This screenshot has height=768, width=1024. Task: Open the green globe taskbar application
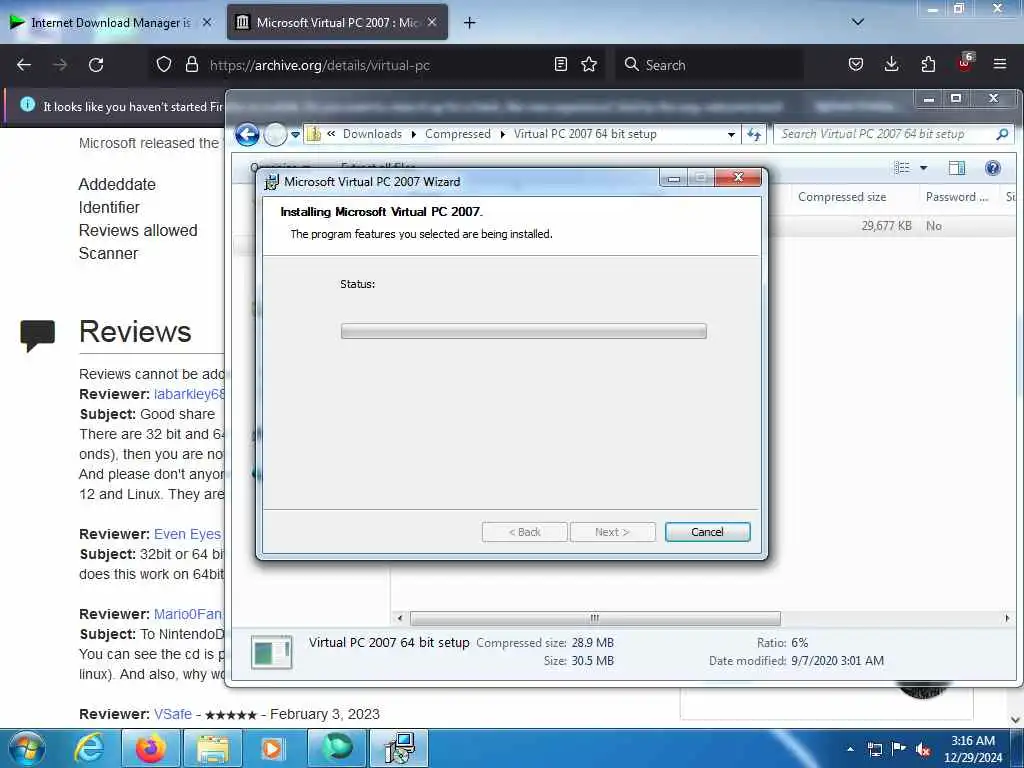coord(338,748)
